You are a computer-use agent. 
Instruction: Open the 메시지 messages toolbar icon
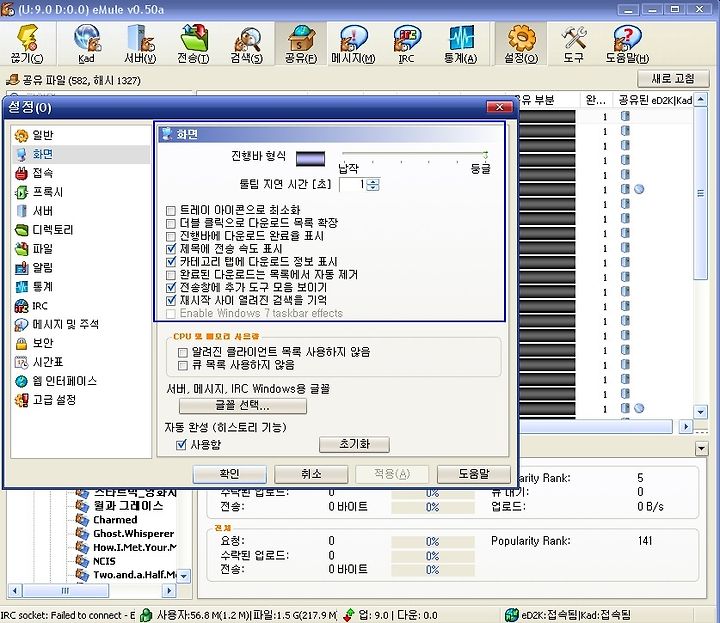[353, 44]
